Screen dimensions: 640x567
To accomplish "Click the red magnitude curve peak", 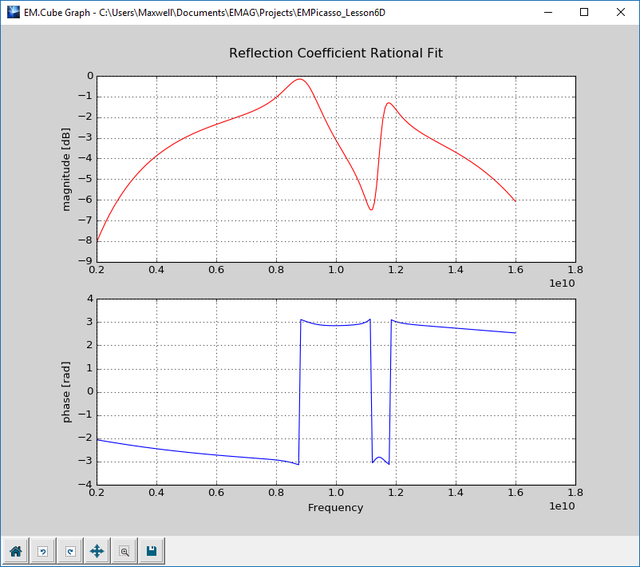I will (300, 80).
